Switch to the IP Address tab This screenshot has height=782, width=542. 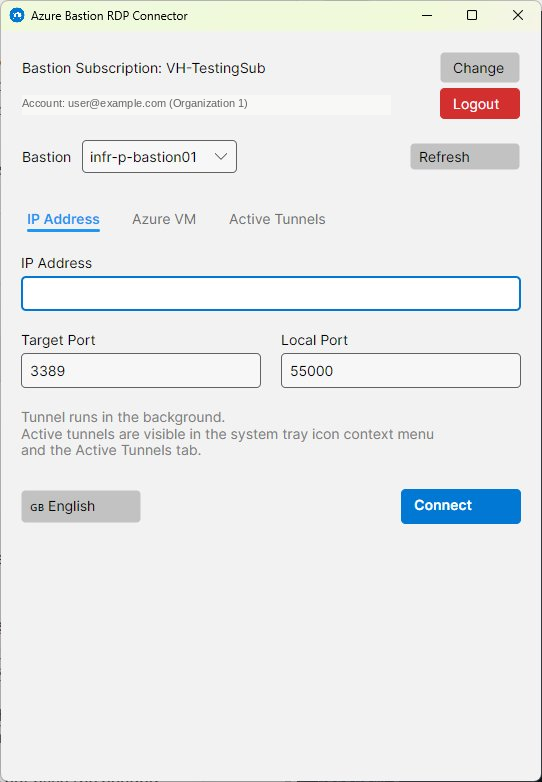[x=63, y=219]
